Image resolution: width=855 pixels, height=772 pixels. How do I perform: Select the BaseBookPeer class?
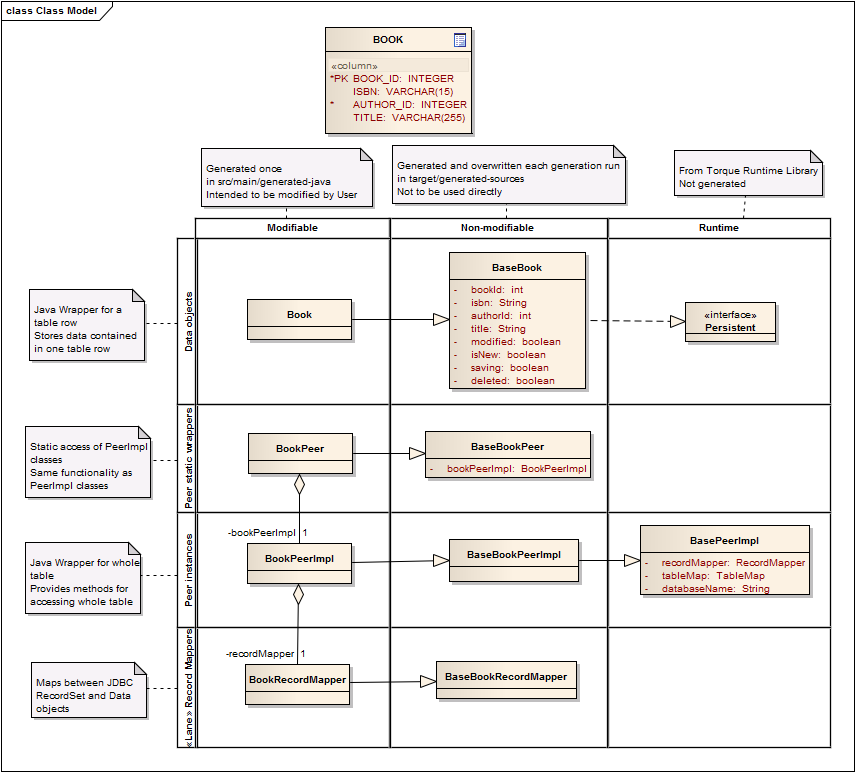point(507,447)
